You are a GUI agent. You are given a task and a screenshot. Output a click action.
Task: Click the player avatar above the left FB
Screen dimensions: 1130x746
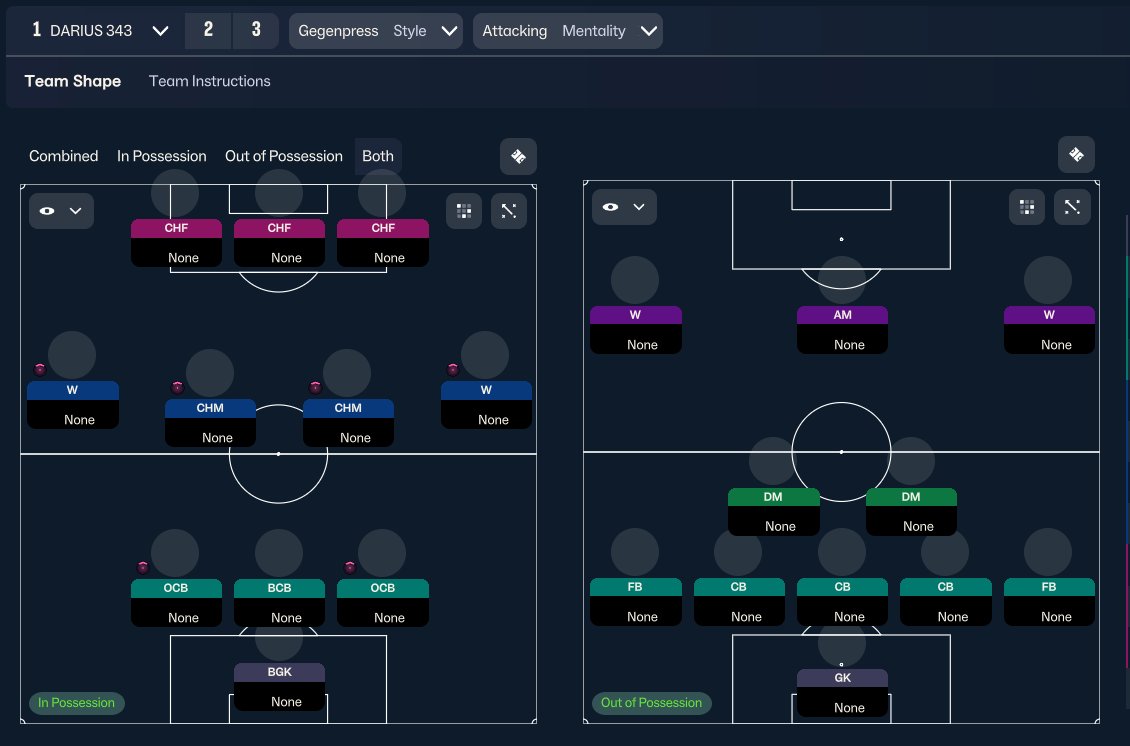click(x=635, y=553)
